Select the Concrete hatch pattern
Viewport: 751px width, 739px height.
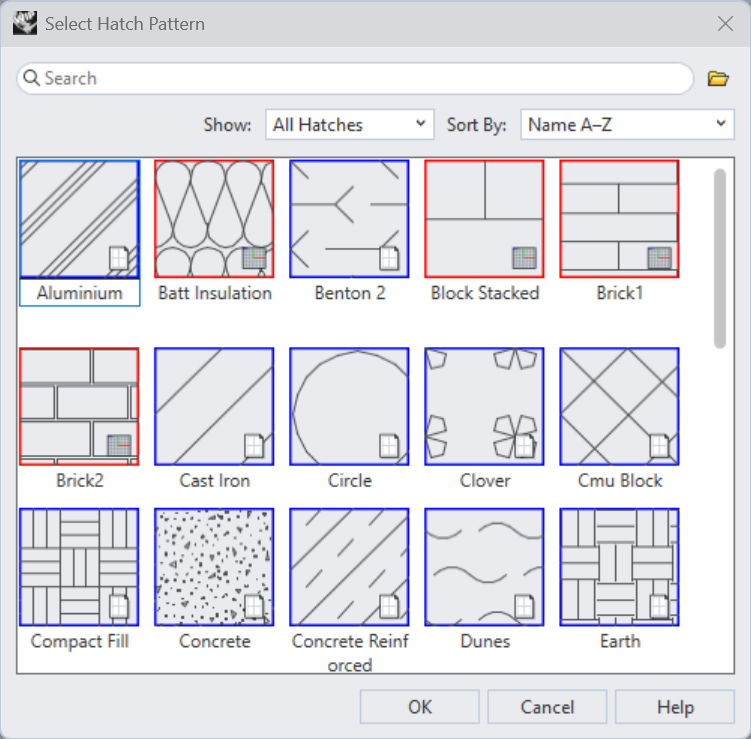pyautogui.click(x=214, y=567)
